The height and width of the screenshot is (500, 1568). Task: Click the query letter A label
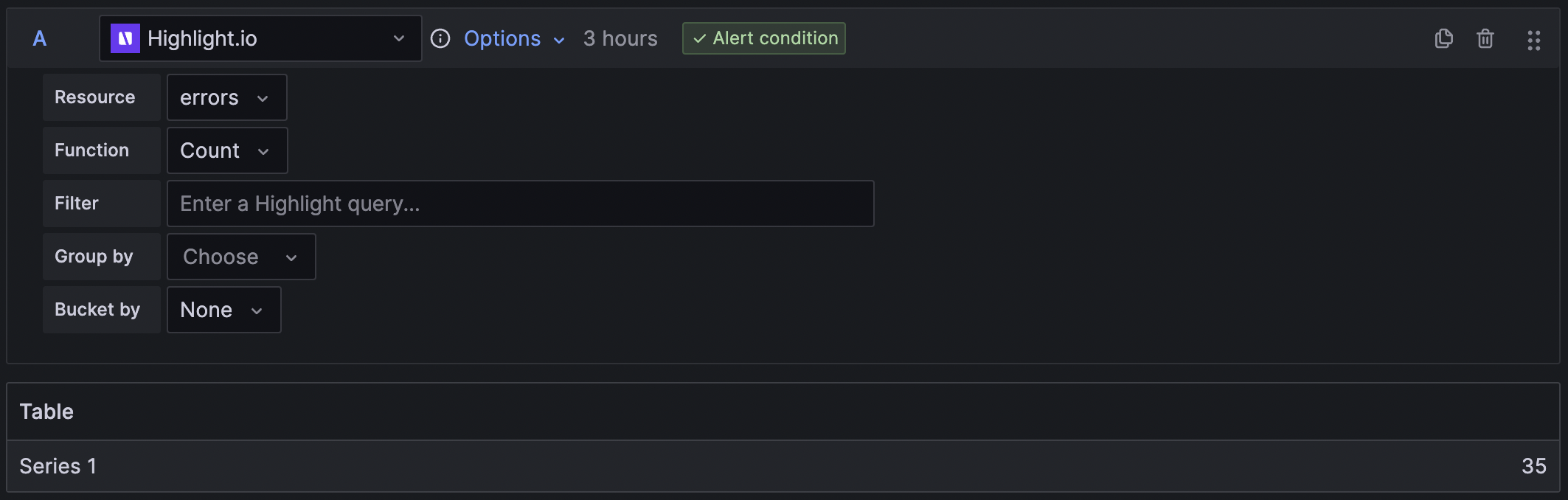40,38
